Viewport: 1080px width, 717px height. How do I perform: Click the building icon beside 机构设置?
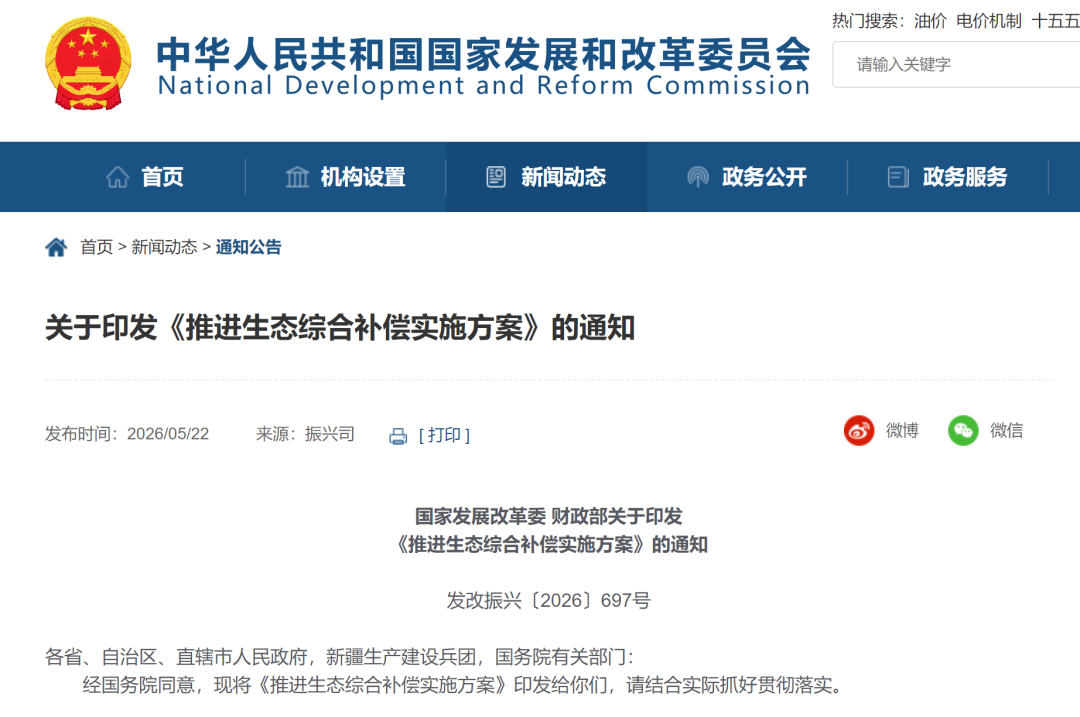point(297,177)
